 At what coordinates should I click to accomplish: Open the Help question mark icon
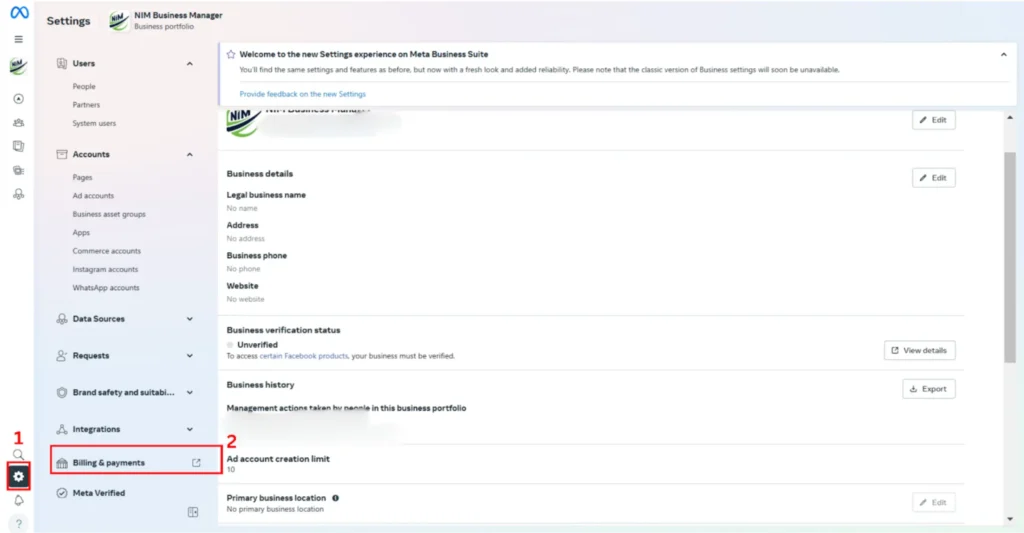(x=18, y=523)
